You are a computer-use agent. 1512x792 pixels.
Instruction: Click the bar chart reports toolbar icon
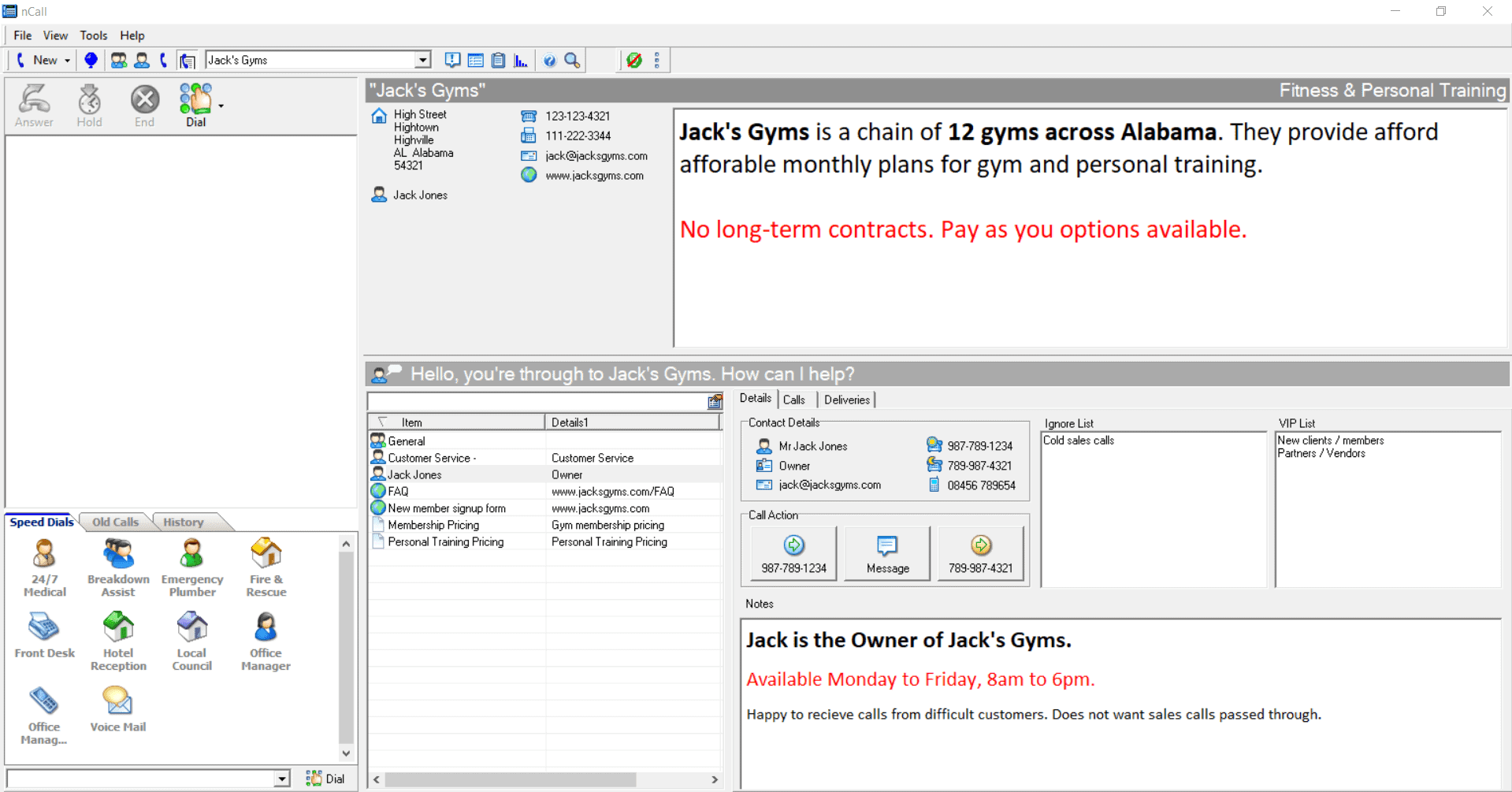pyautogui.click(x=521, y=60)
